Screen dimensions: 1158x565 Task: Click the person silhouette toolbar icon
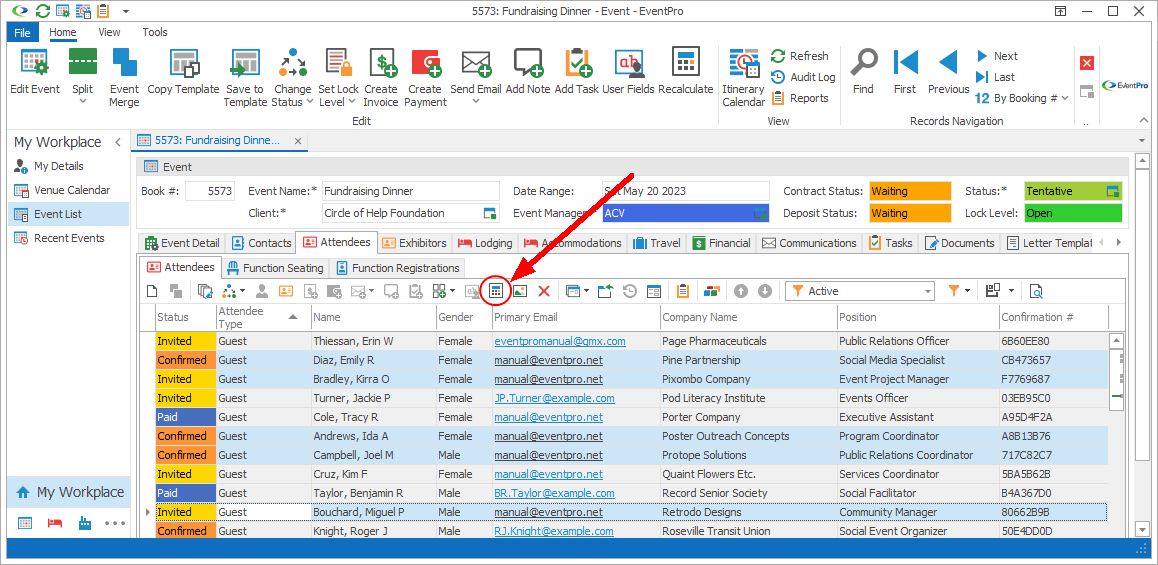(261, 291)
